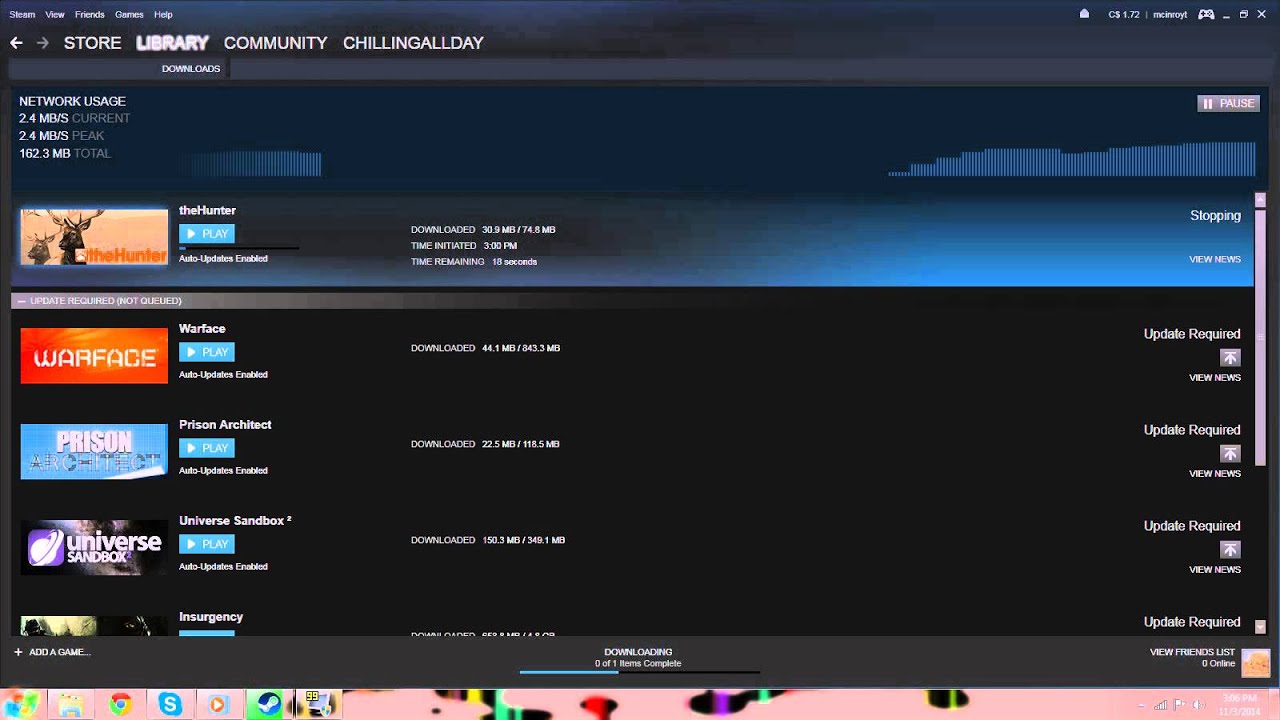Image resolution: width=1280 pixels, height=720 pixels.
Task: Click Warface's Update Required status
Action: tap(1192, 334)
